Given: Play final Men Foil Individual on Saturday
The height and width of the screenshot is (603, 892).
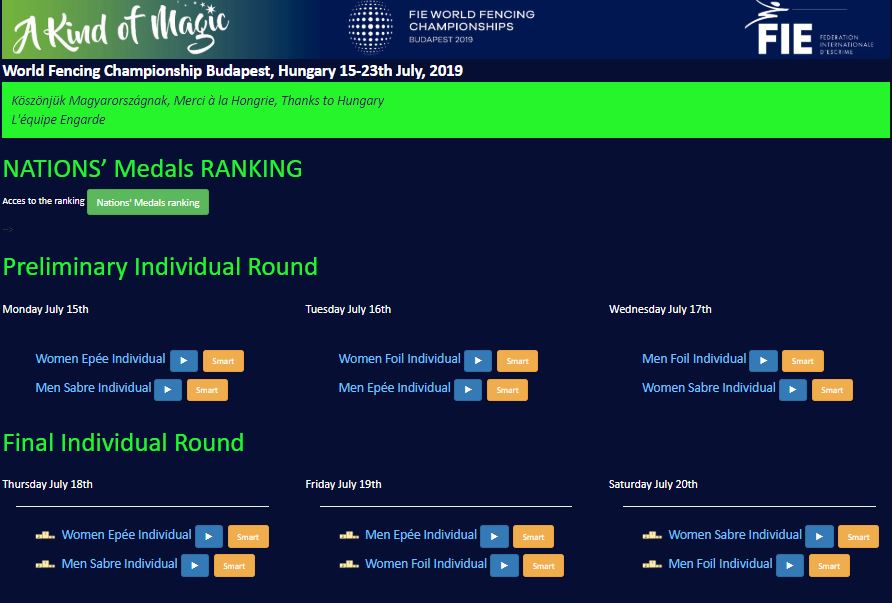Looking at the screenshot, I should coord(790,565).
